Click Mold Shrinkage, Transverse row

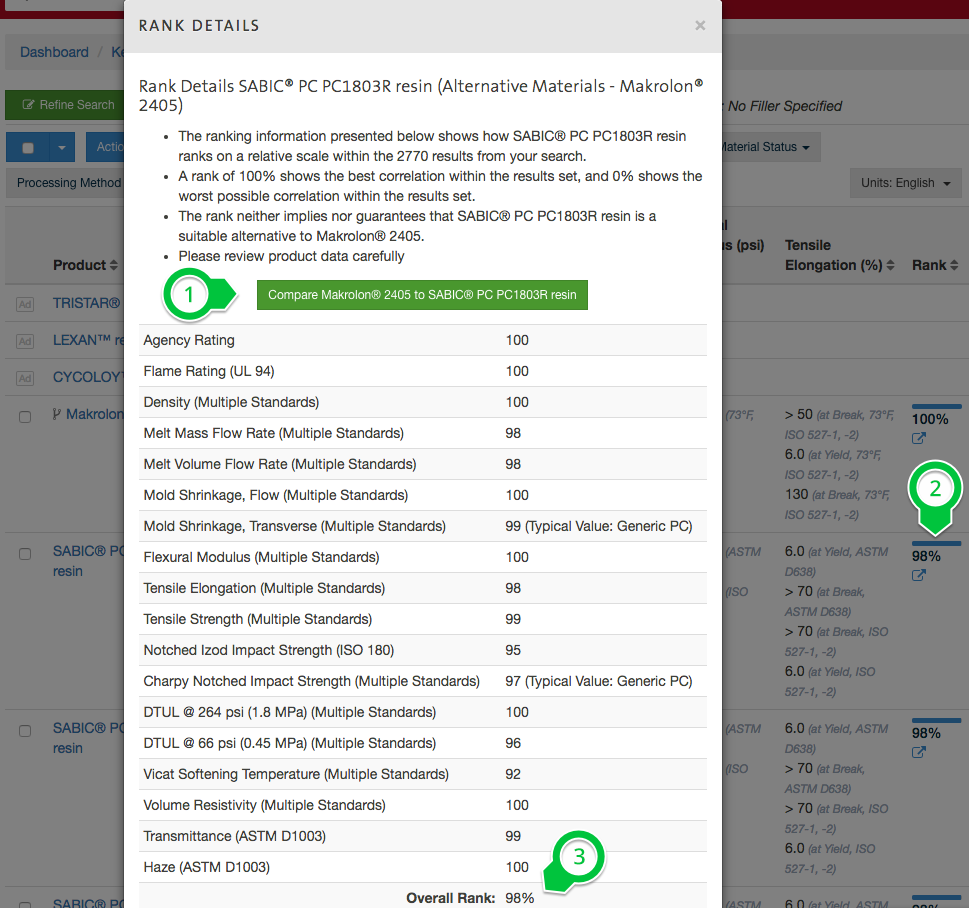click(x=423, y=526)
